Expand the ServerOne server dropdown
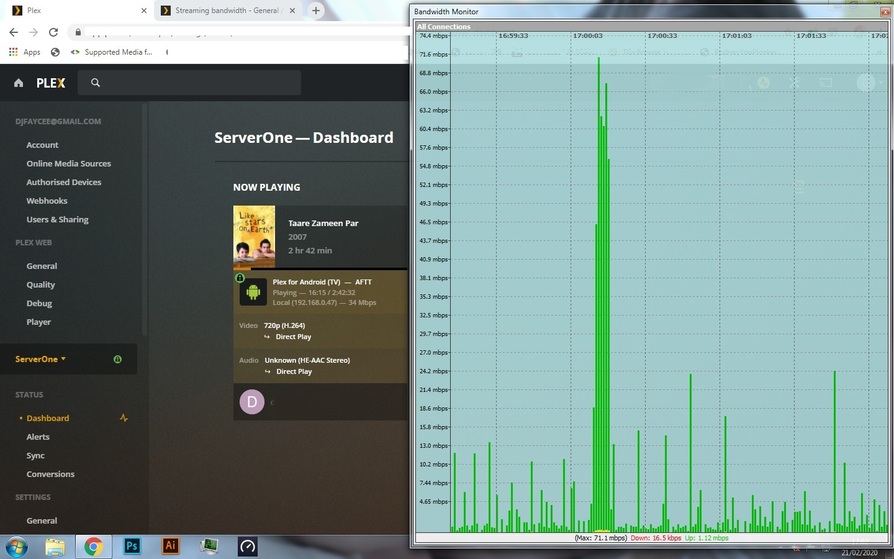Viewport: 894px width, 559px height. click(x=40, y=359)
